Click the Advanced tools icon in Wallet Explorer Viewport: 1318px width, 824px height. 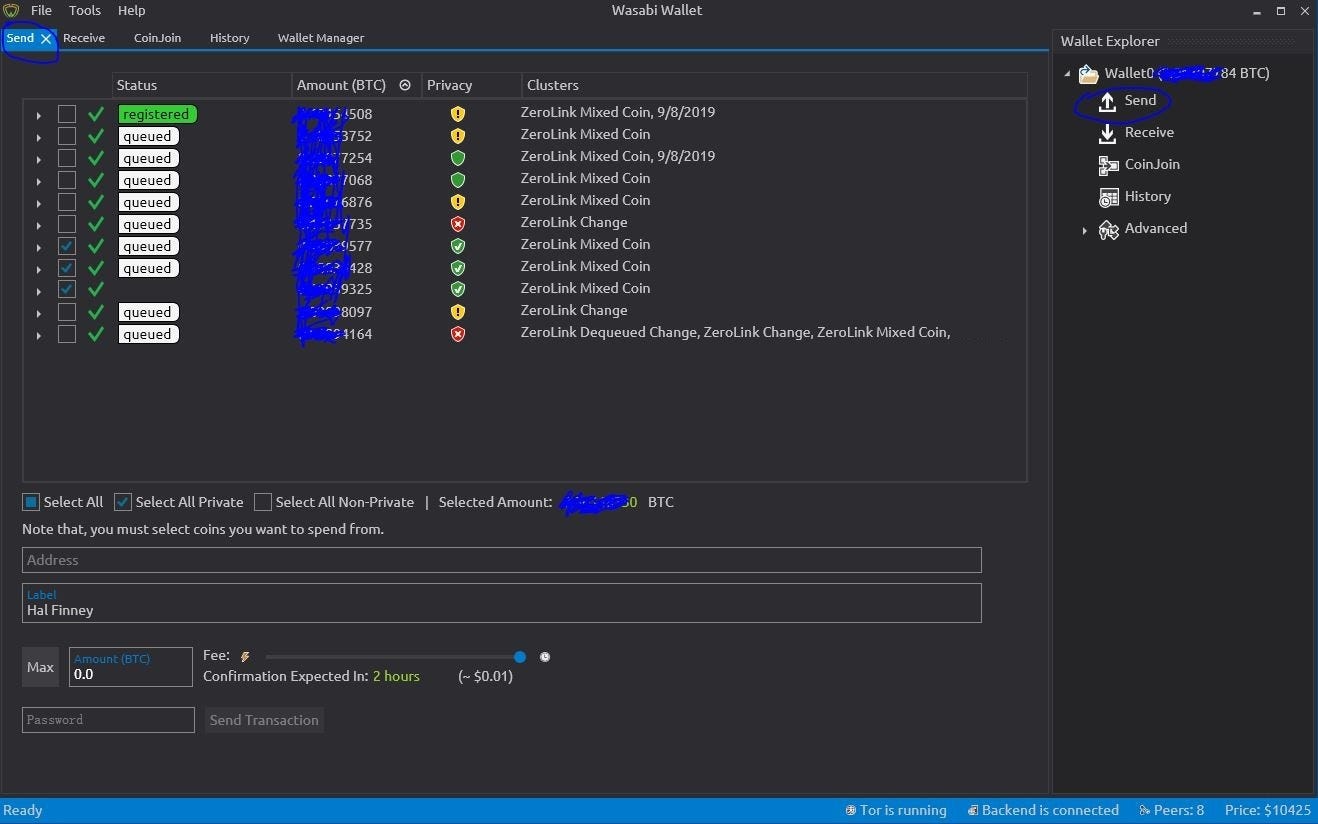[1108, 229]
